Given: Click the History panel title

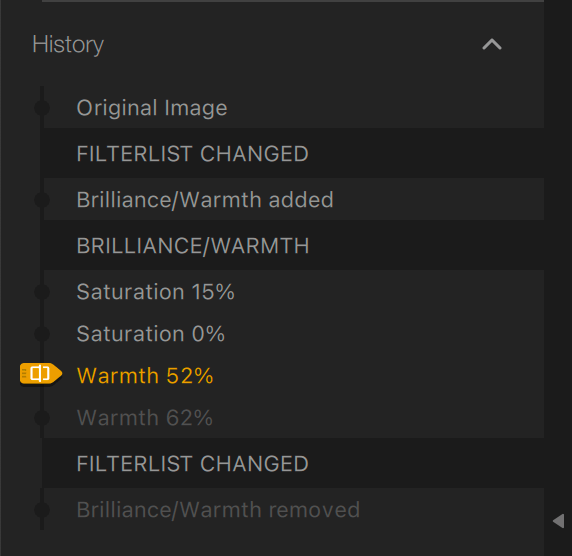Looking at the screenshot, I should [x=68, y=45].
